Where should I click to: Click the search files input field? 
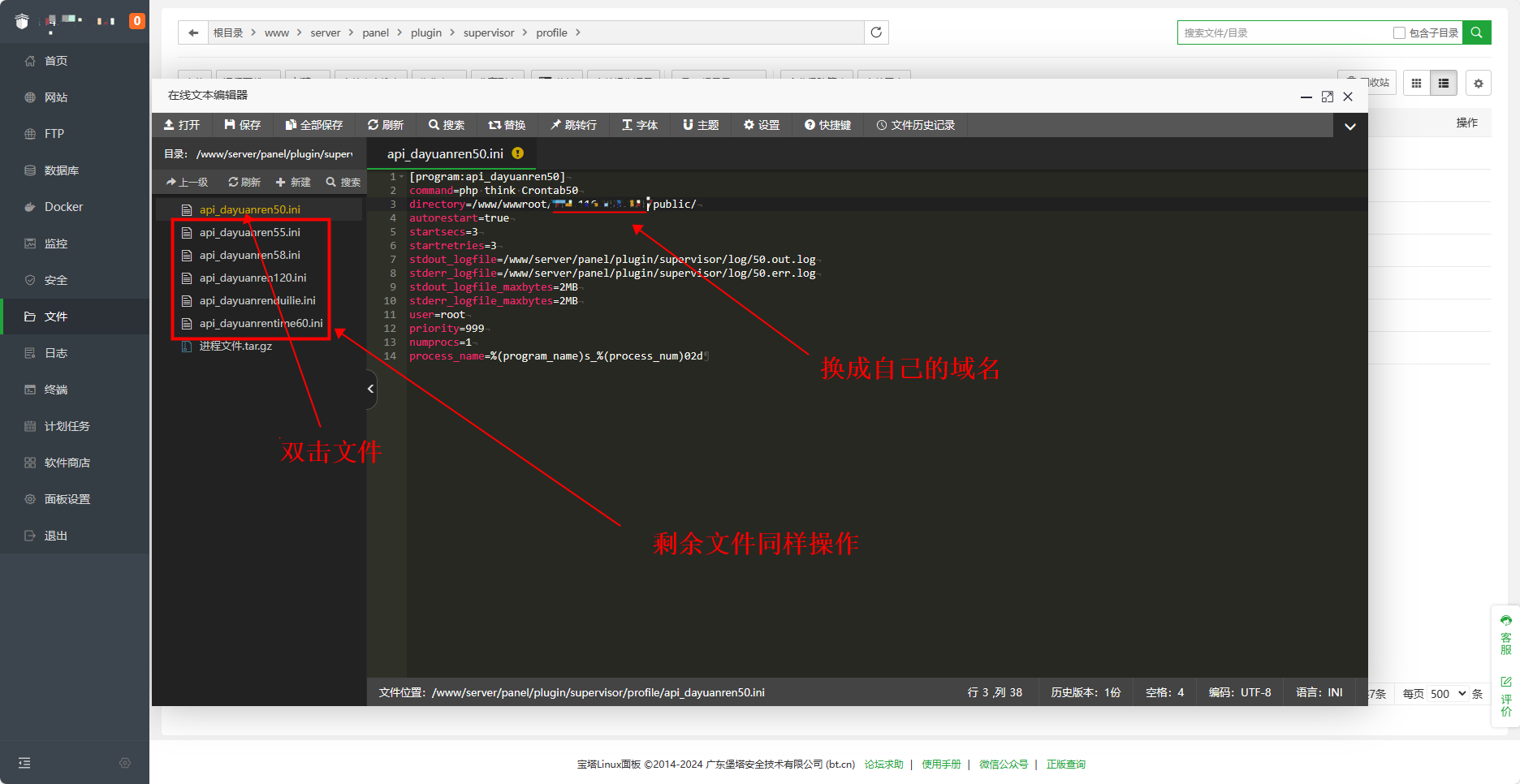coord(1283,33)
